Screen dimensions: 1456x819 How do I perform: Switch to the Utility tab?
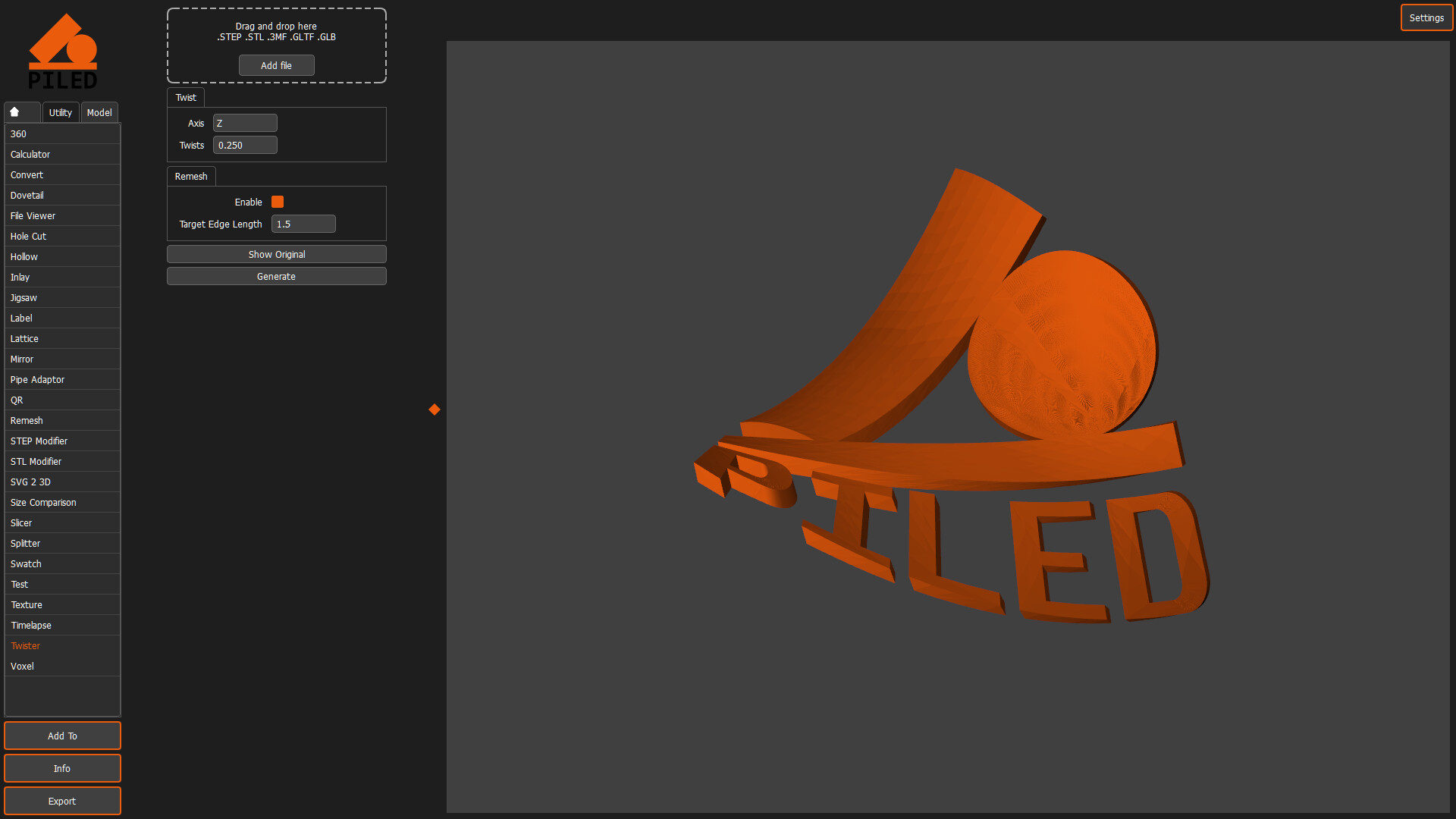[61, 112]
